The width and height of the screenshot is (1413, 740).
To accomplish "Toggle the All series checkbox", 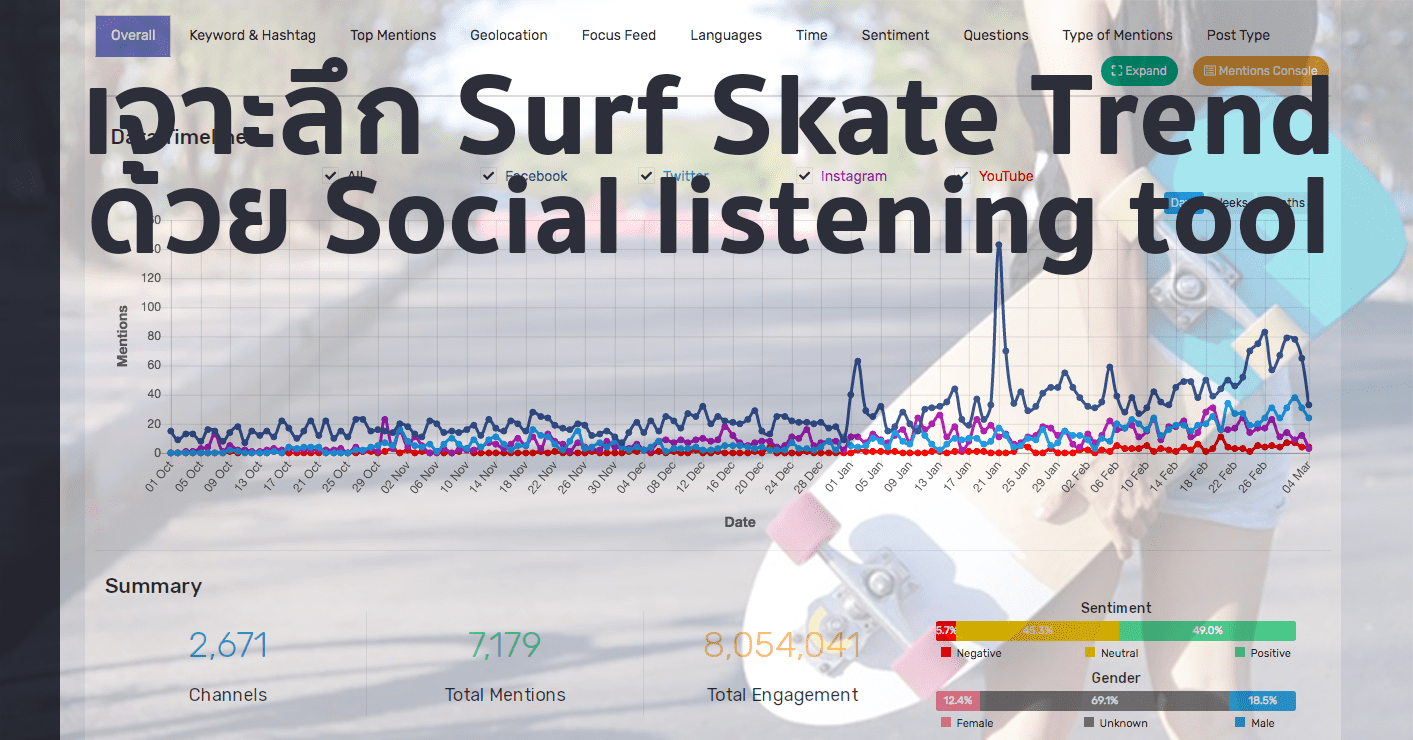I will click(x=331, y=176).
